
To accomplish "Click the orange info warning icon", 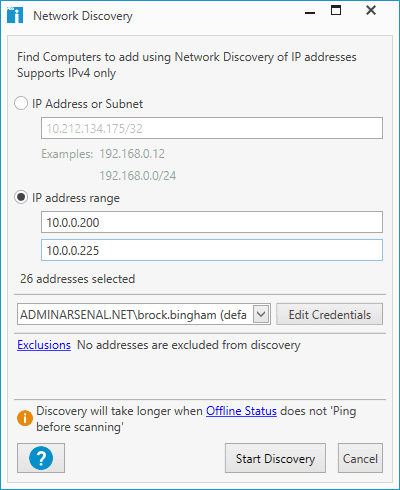I will coord(25,418).
